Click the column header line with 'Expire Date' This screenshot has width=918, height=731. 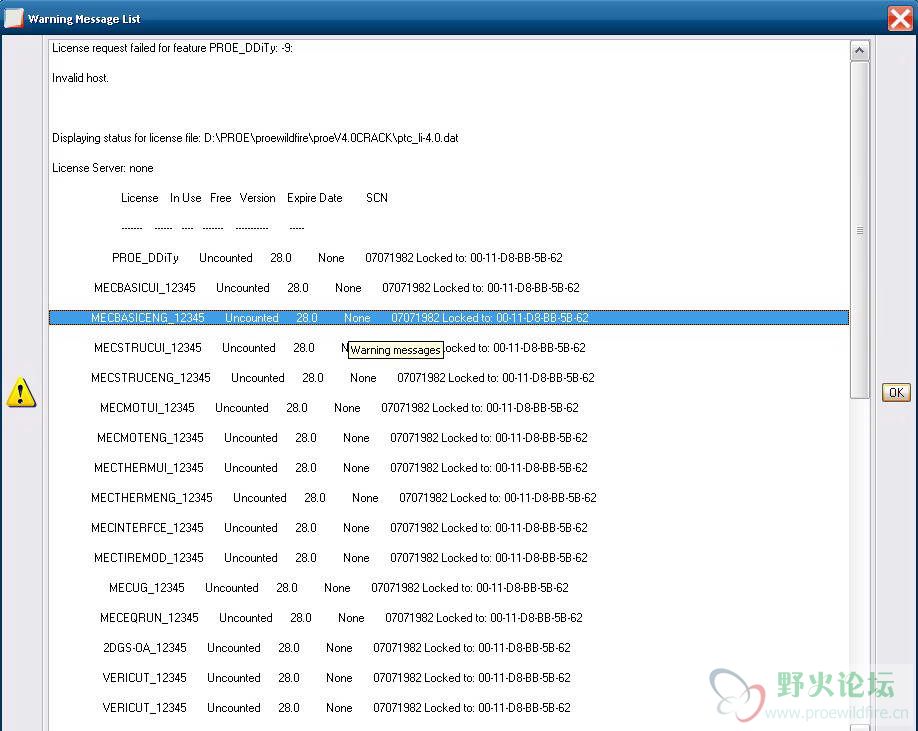[x=449, y=198]
